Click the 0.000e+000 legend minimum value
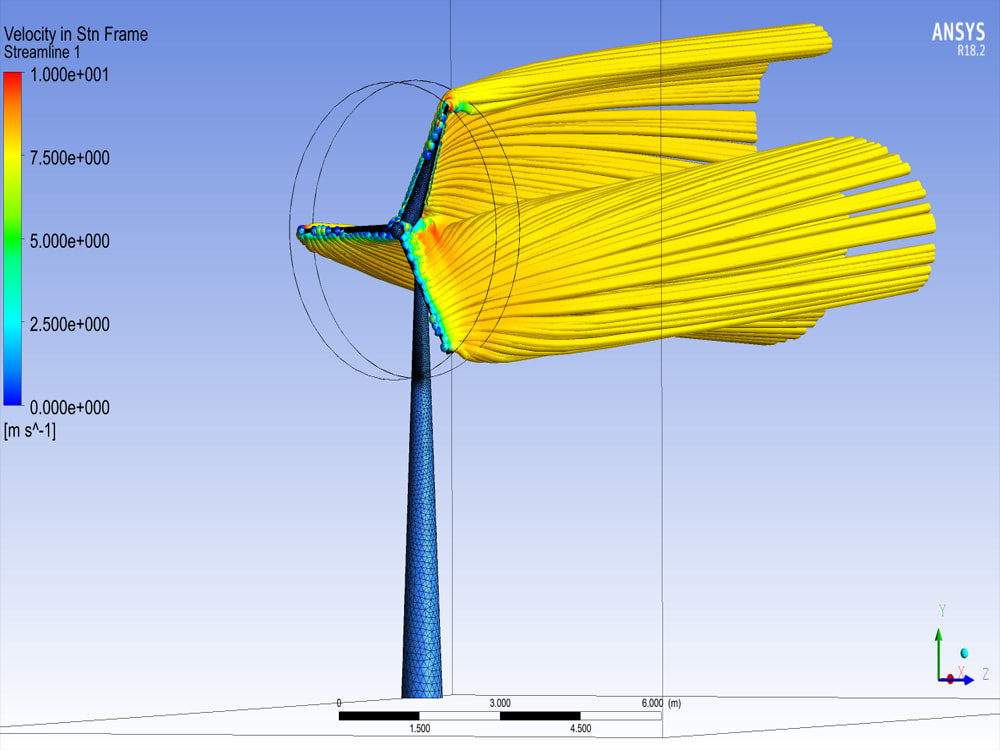 coord(70,407)
